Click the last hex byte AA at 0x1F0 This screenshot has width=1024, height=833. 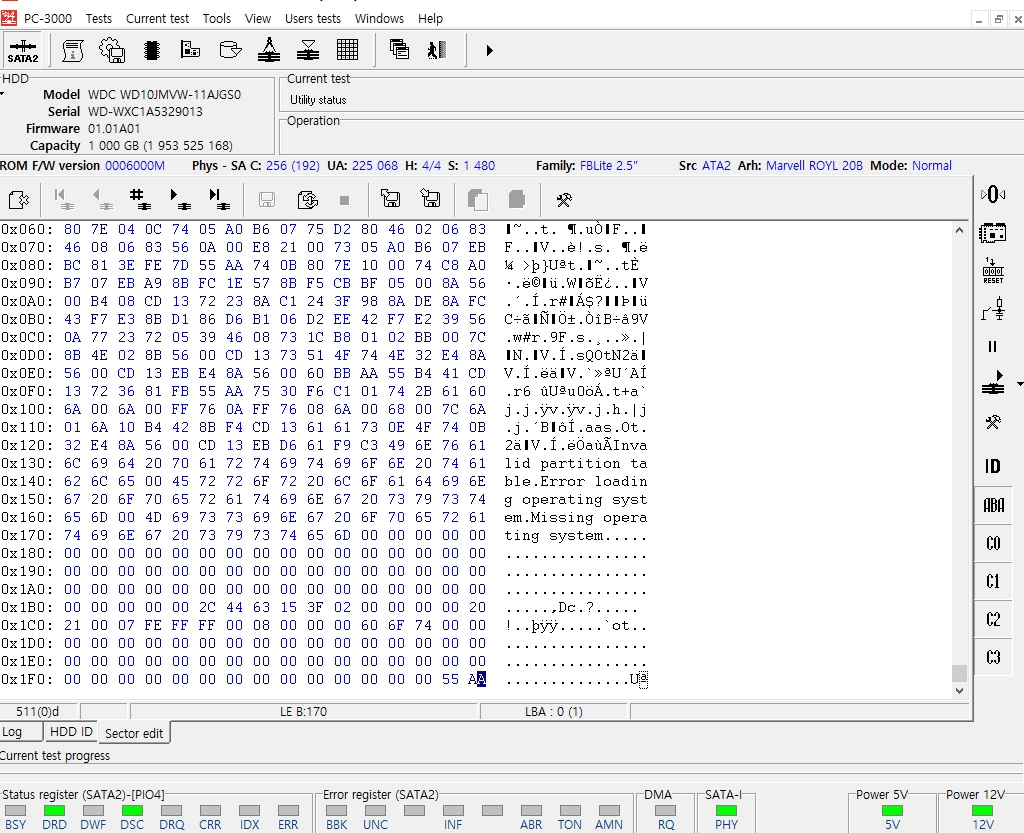coord(477,679)
